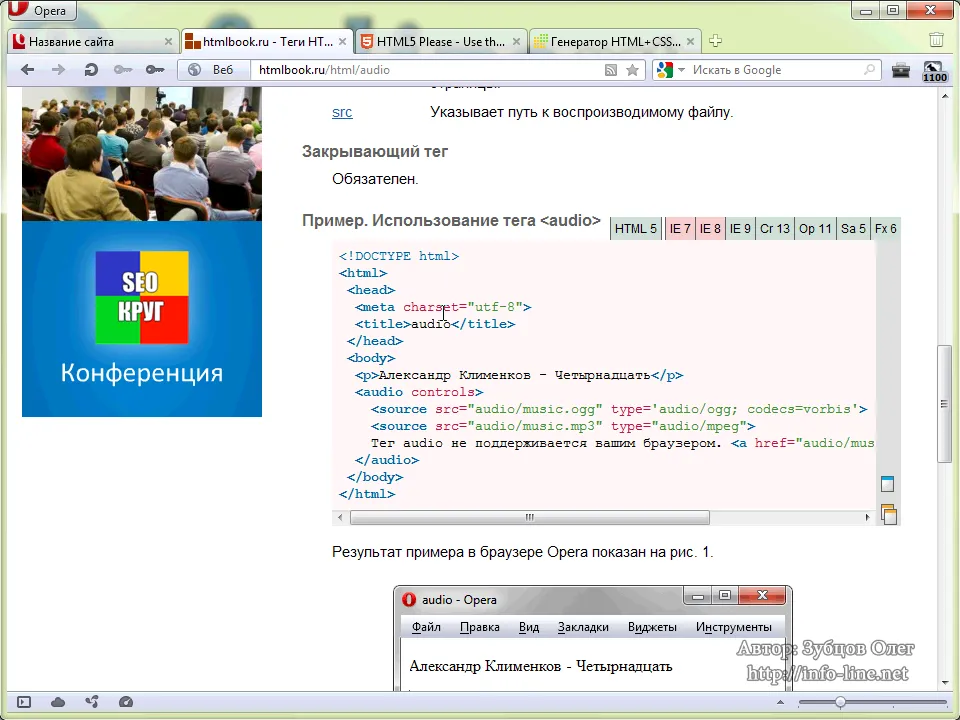Click the RSS feed icon in address bar
960x720 pixels.
[x=610, y=70]
